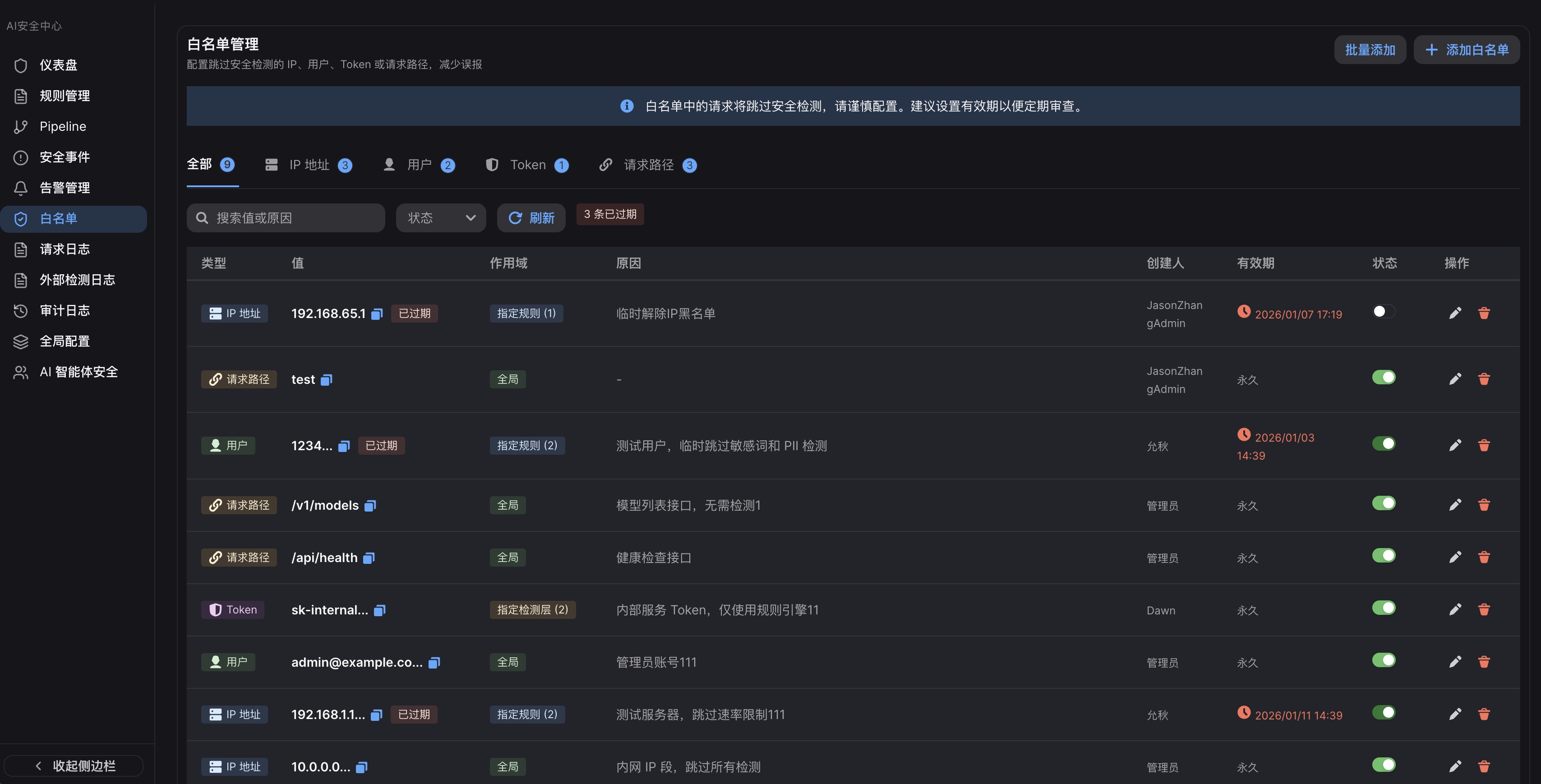Viewport: 1541px width, 784px height.
Task: Click the refresh 刷新 icon button
Action: click(531, 218)
